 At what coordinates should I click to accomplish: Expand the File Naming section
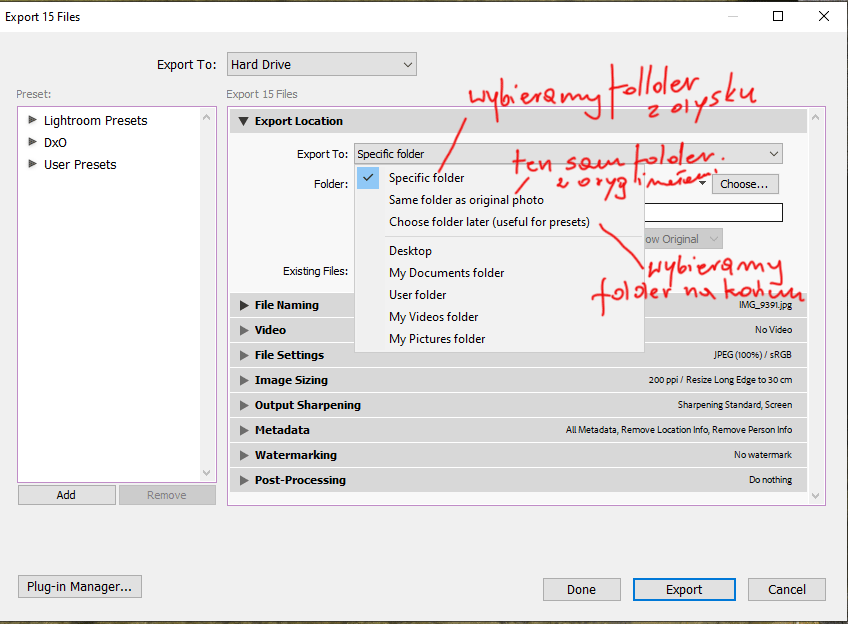pyautogui.click(x=243, y=306)
